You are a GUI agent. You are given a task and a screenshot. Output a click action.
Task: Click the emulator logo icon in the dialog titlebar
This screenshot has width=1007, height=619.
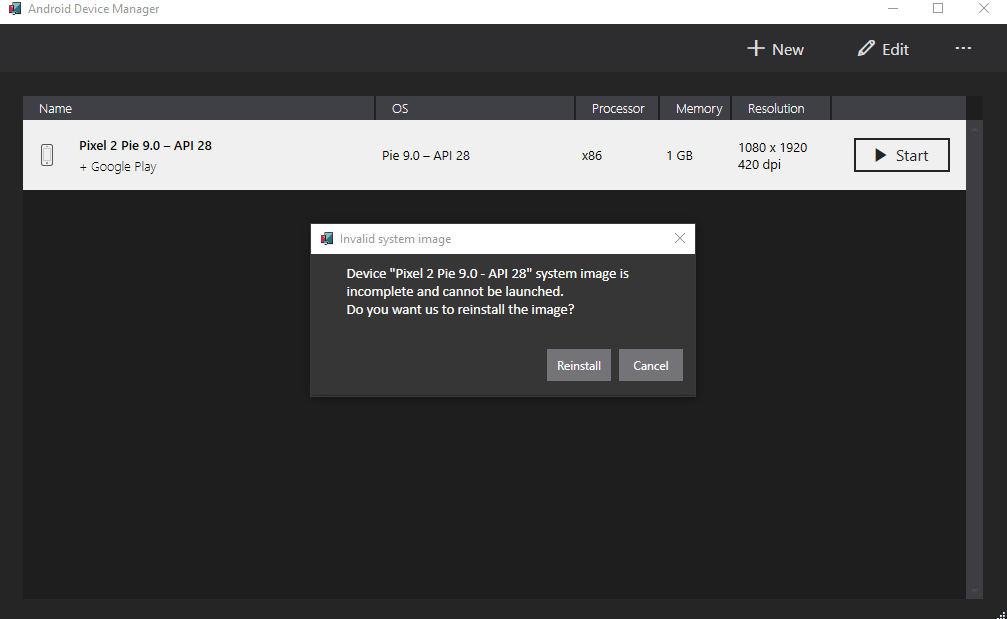coord(326,238)
